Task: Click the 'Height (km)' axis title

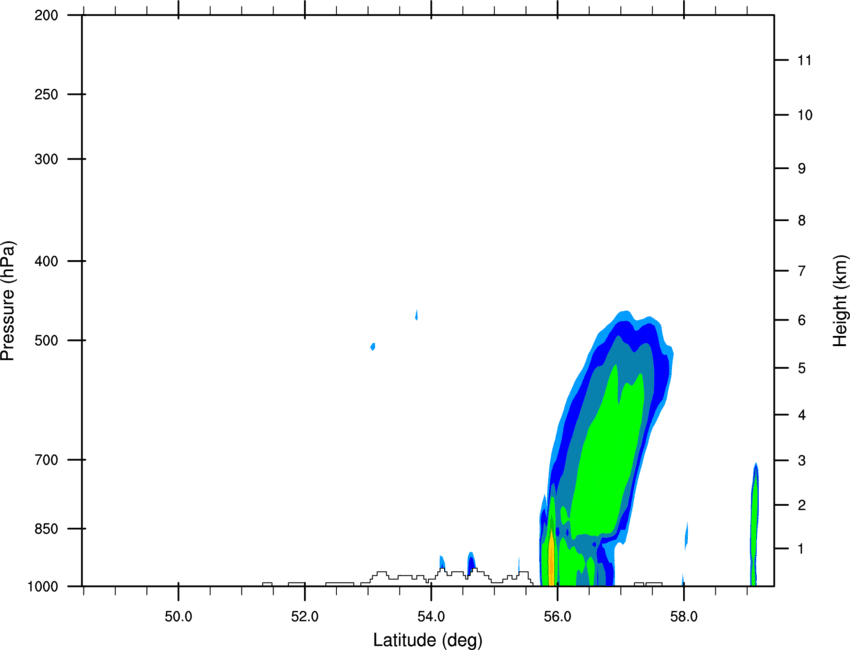Action: click(840, 301)
